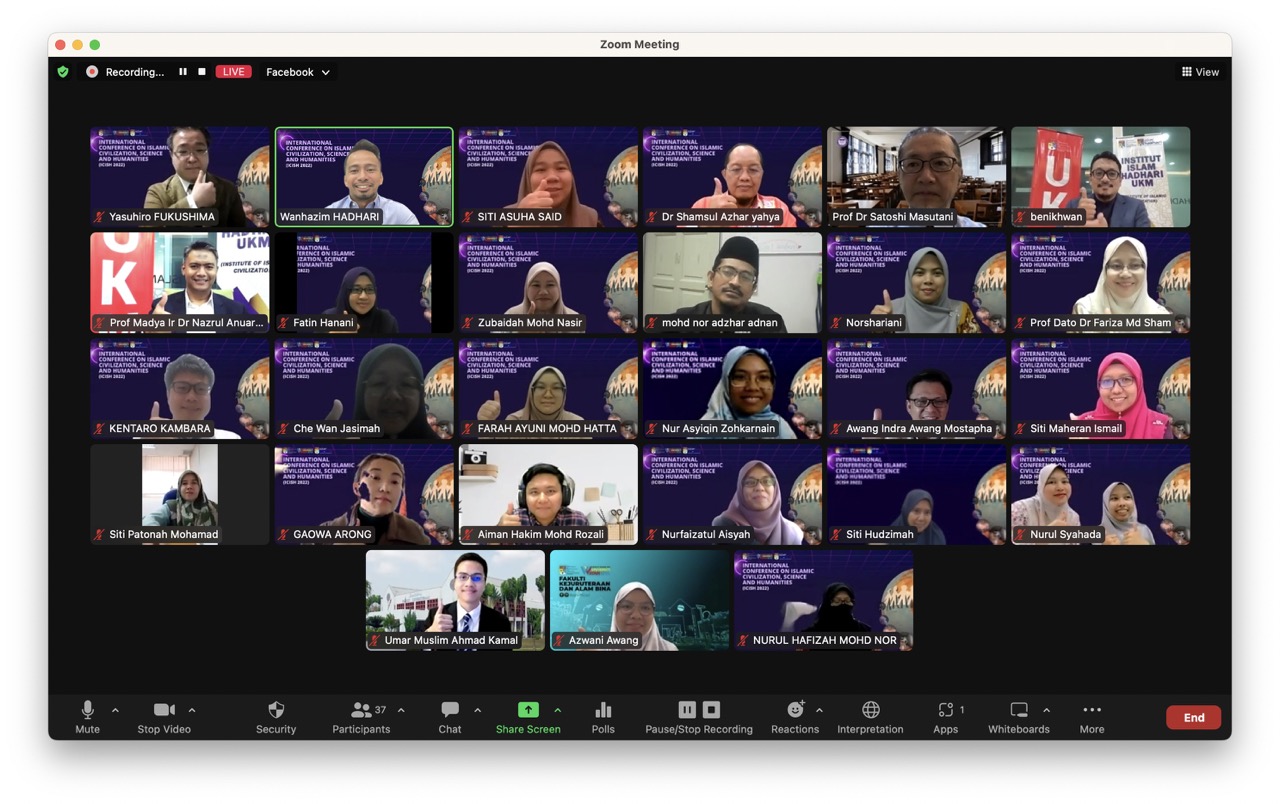Expand video options arrow beside Stop Video
This screenshot has height=804, width=1280.
(192, 710)
